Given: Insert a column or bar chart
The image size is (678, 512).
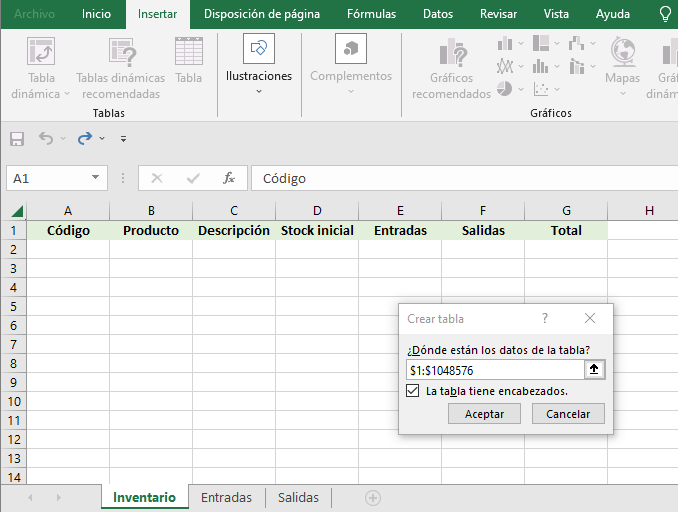Looking at the screenshot, I should [x=505, y=43].
